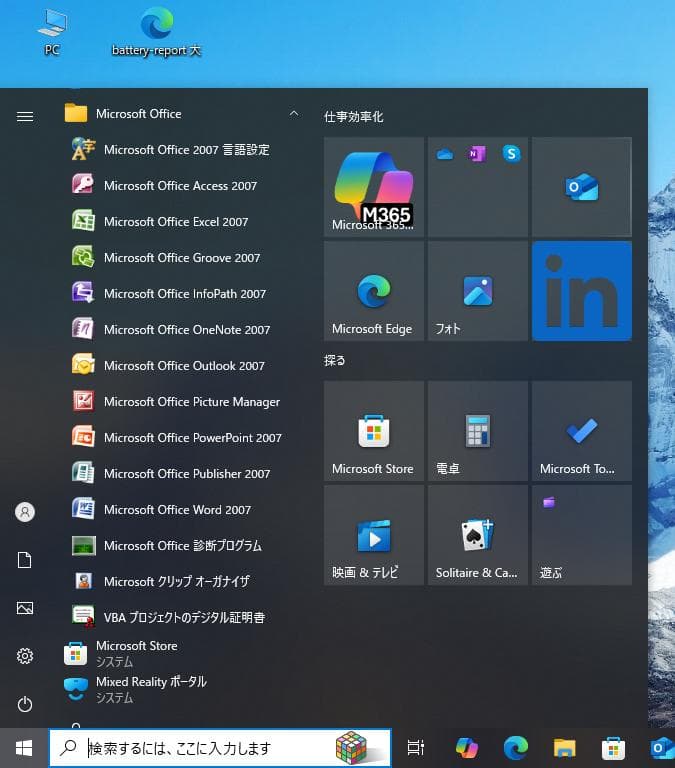Launch Edge from the taskbar
675x768 pixels.
[516, 748]
